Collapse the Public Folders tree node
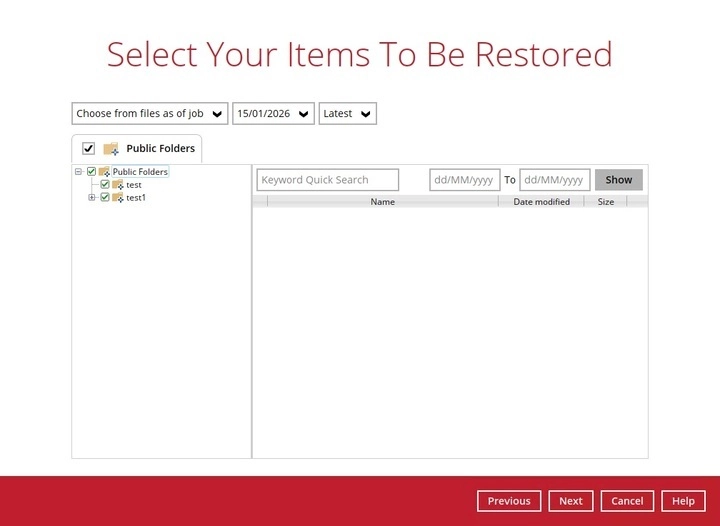This screenshot has height=526, width=720. pyautogui.click(x=78, y=172)
